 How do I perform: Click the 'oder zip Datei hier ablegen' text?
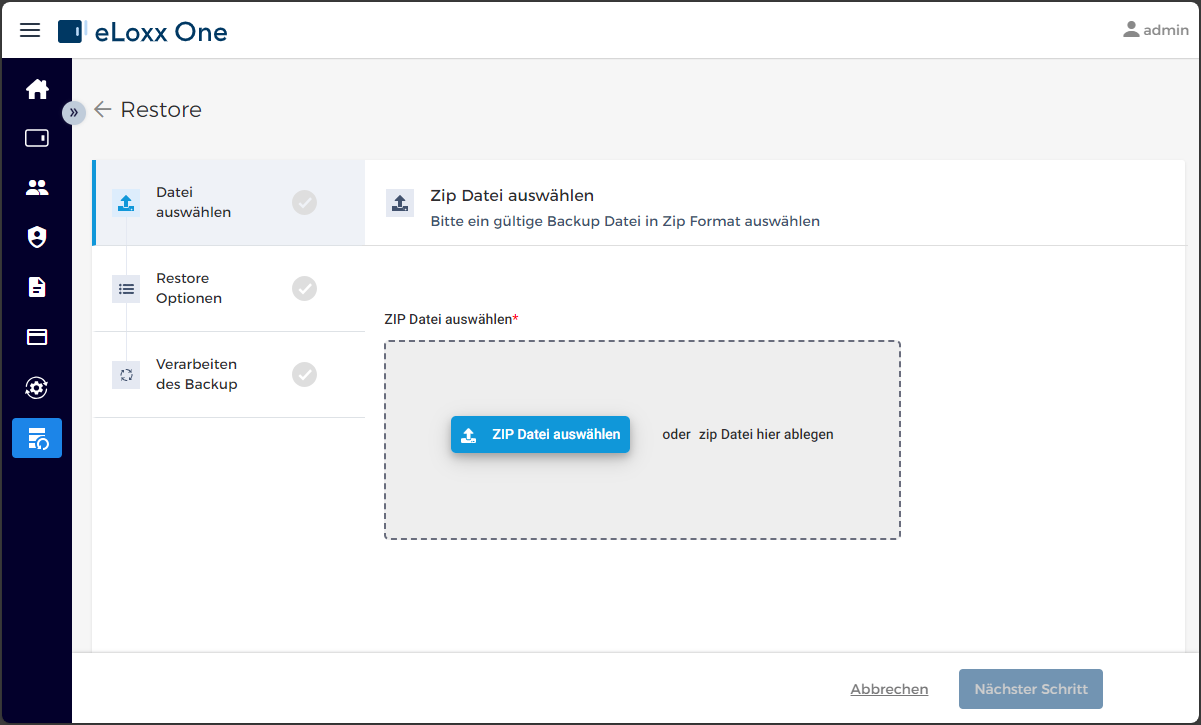748,434
